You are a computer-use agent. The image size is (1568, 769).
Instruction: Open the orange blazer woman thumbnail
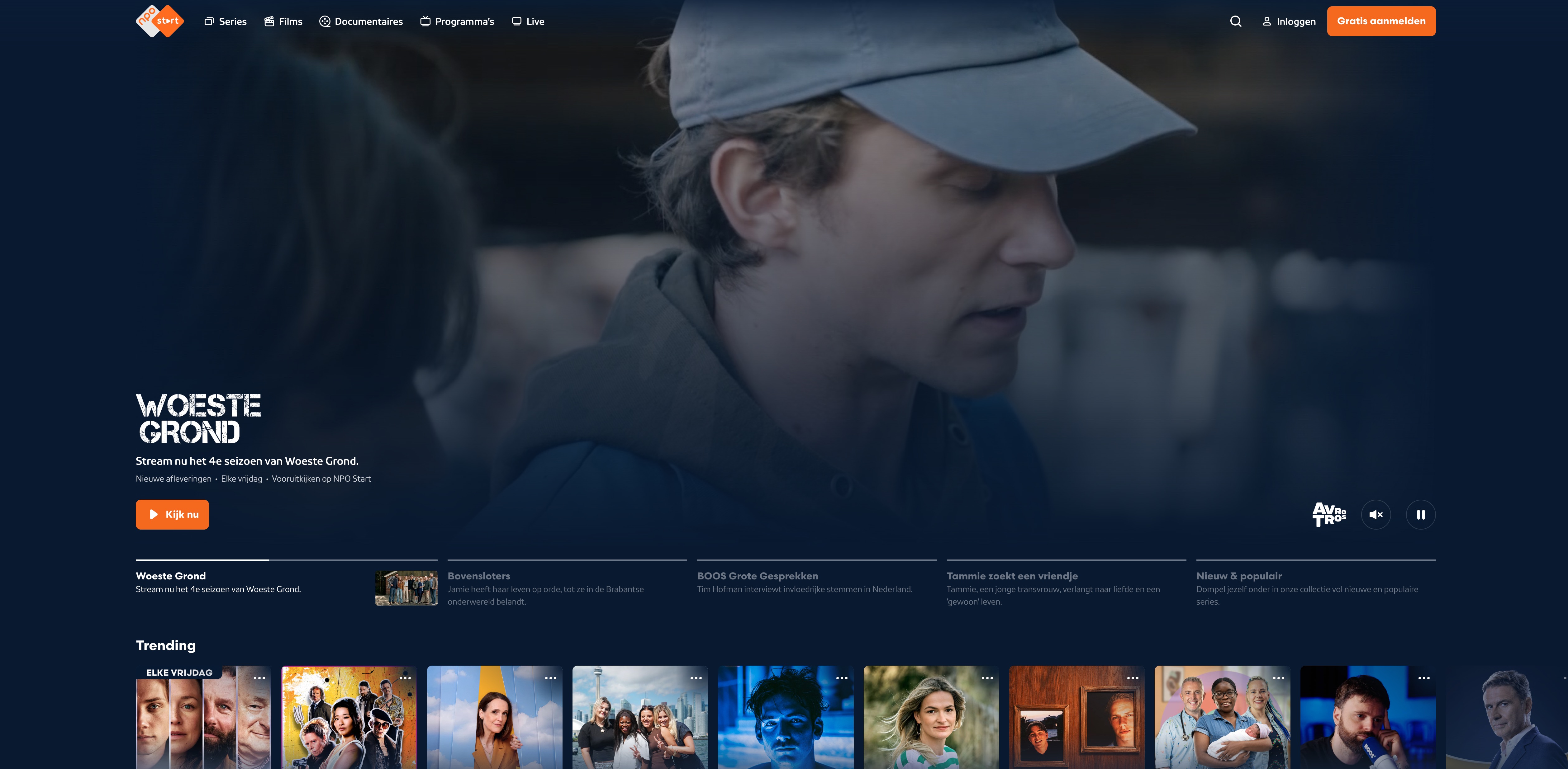click(494, 717)
